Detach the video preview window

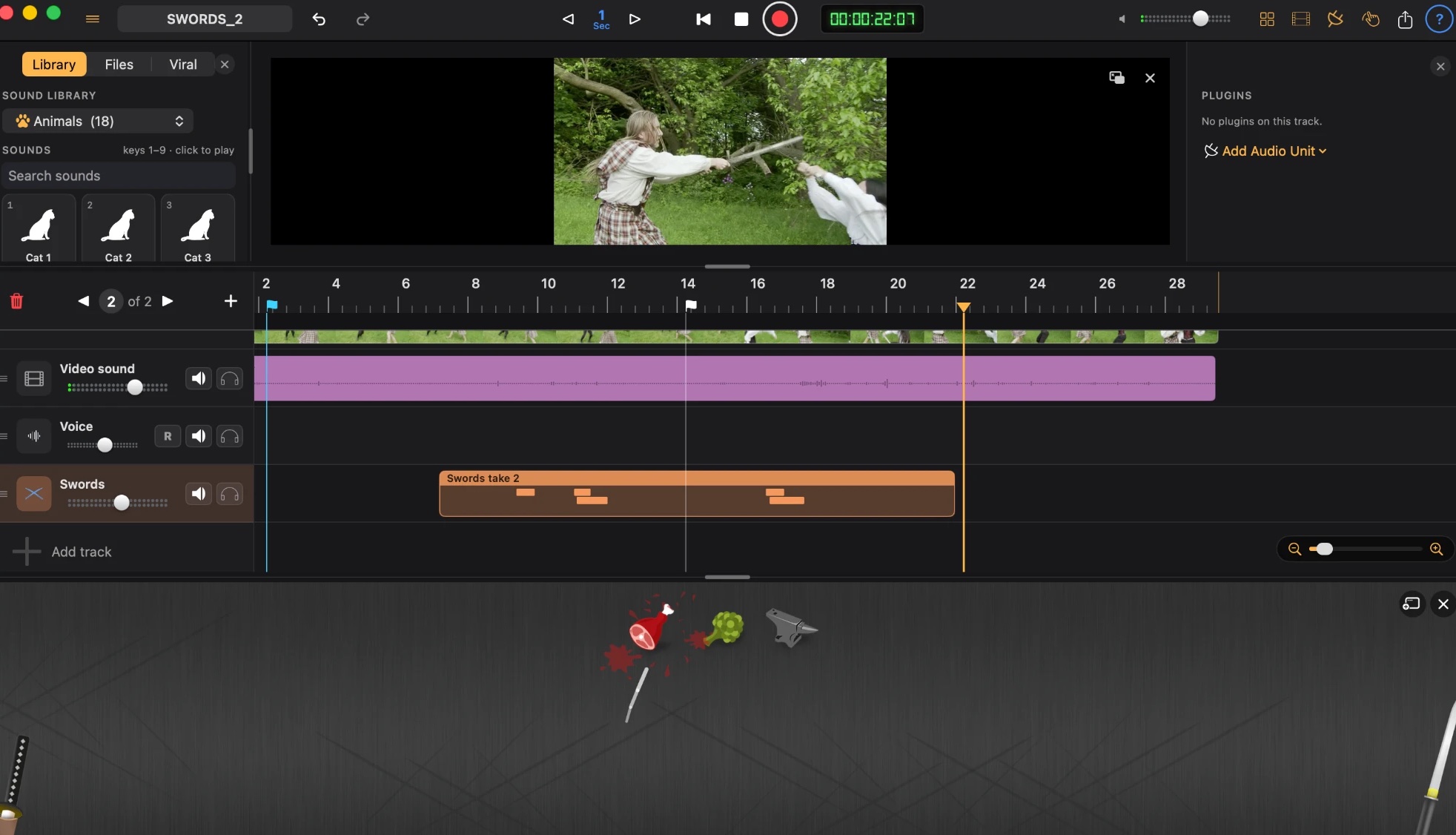coord(1117,78)
